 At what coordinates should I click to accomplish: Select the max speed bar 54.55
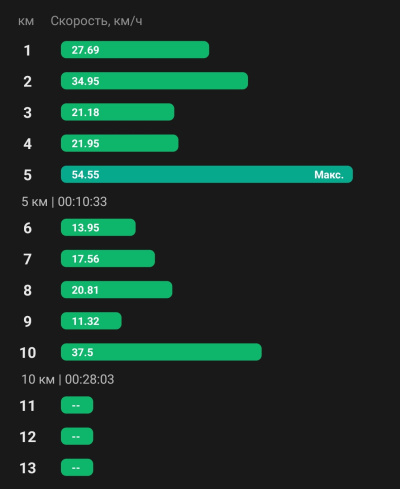coord(207,174)
